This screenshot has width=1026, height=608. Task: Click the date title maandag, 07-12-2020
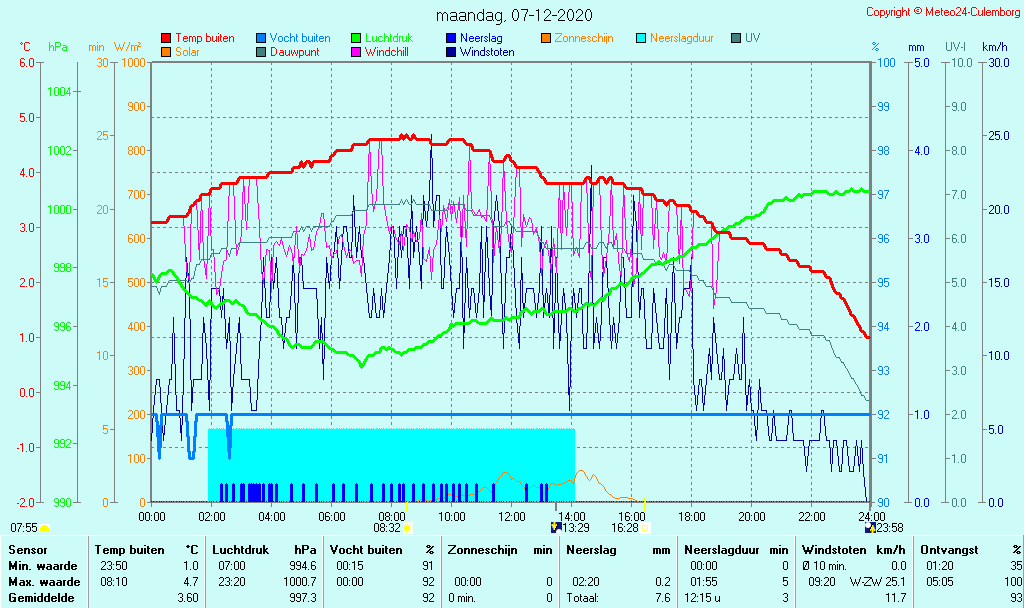[x=514, y=16]
